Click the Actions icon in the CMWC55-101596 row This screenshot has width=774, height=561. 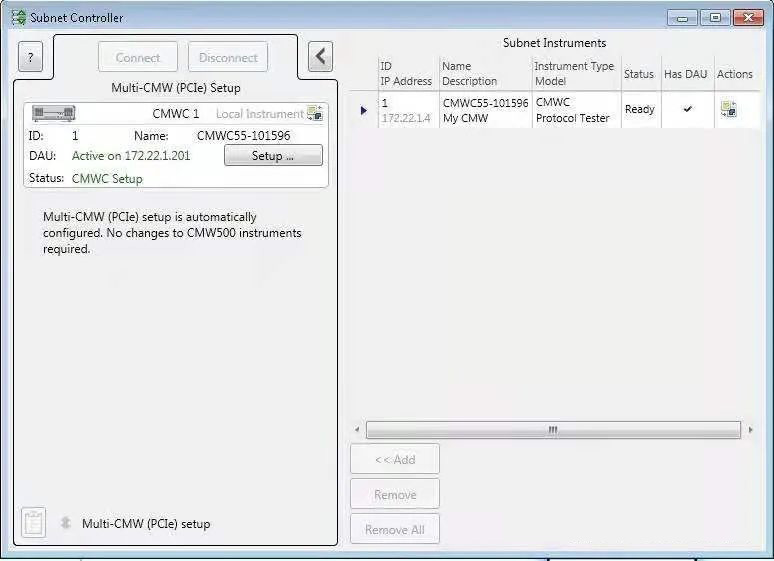coord(728,110)
